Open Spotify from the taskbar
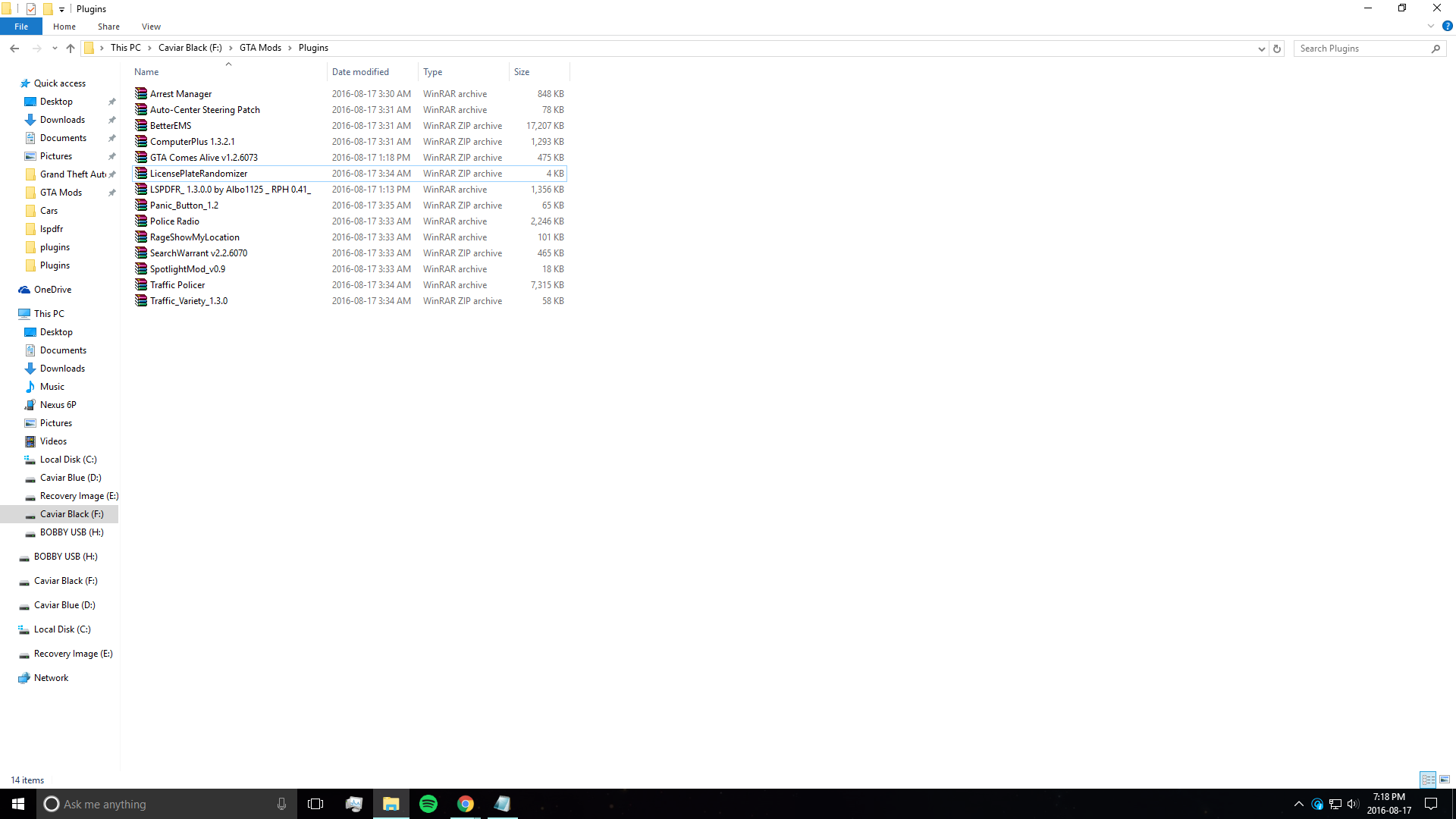 [x=428, y=804]
